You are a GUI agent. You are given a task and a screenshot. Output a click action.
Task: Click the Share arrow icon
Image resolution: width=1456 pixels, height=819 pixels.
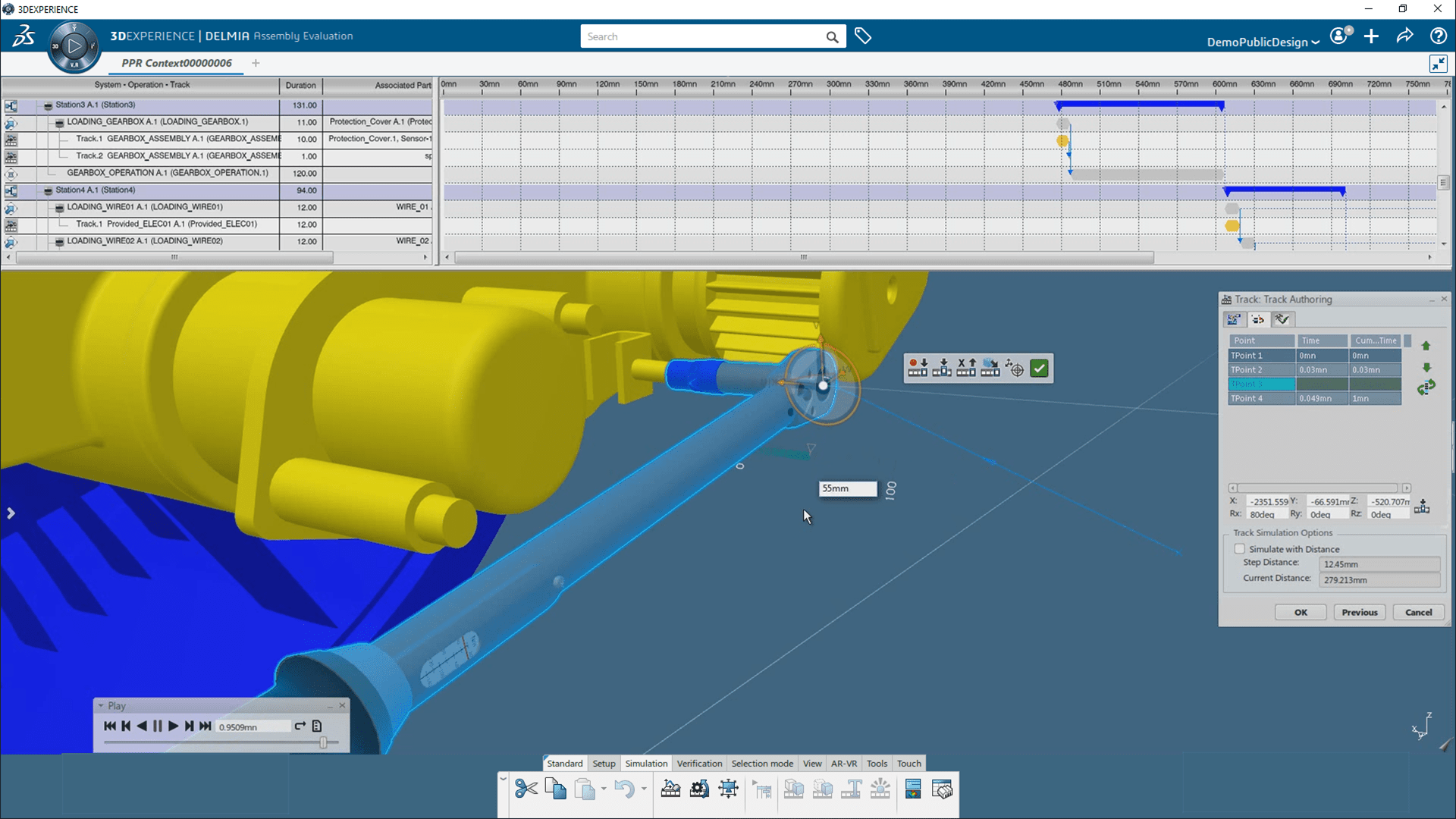click(1404, 36)
